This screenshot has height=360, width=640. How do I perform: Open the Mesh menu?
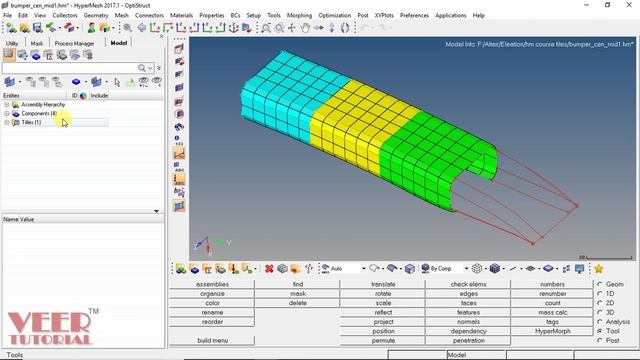pos(121,15)
